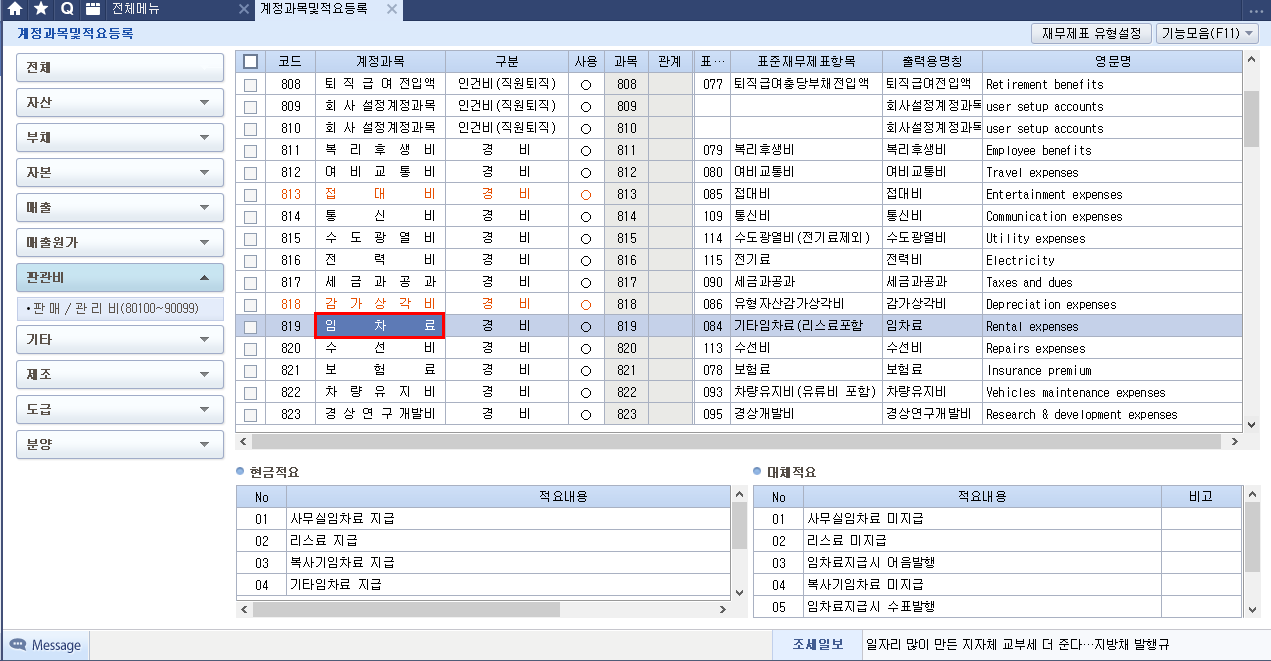Check the box for code 811 row
Image resolution: width=1271 pixels, height=661 pixels.
point(250,151)
